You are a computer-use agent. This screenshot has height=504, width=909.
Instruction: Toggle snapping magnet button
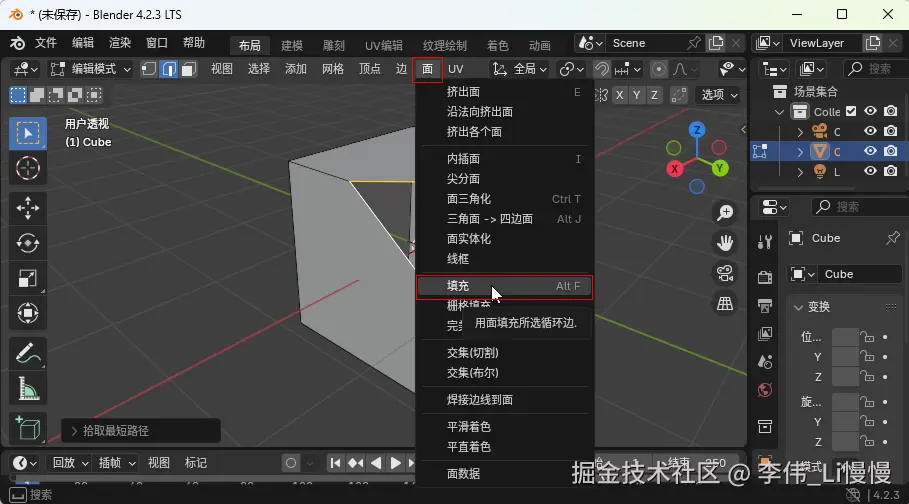coord(602,70)
